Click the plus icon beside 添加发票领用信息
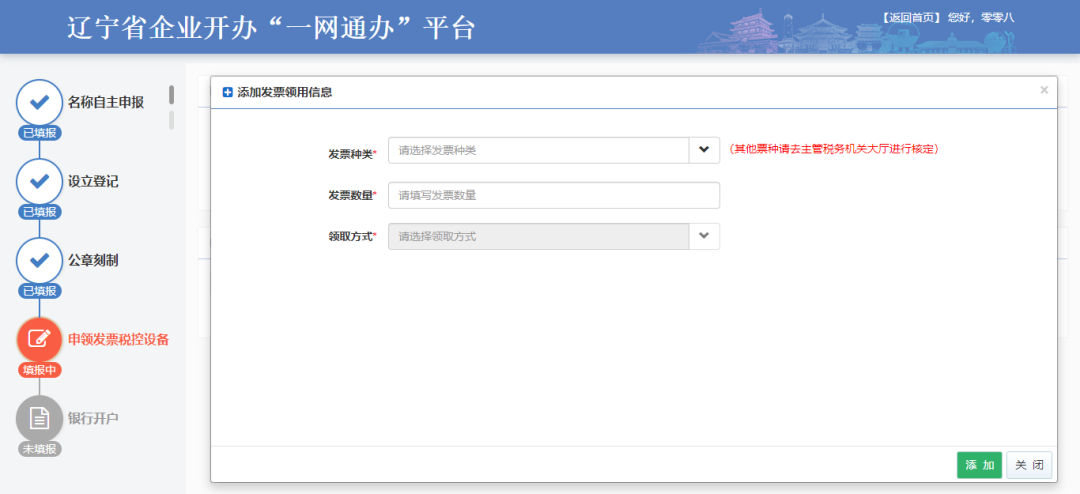The image size is (1080, 494). tap(228, 92)
